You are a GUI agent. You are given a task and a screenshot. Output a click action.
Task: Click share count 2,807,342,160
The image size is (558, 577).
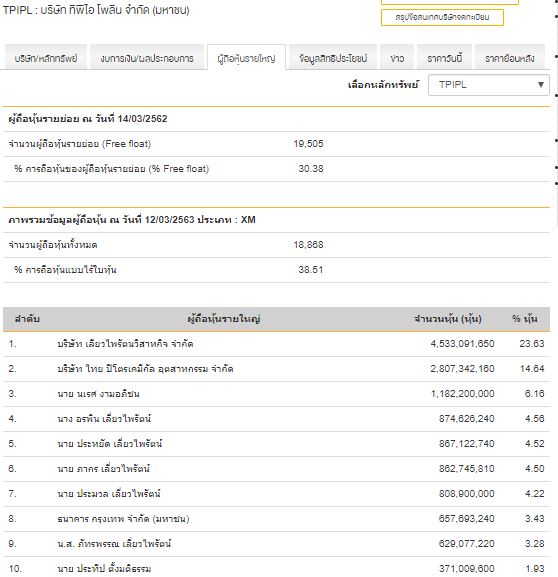tap(462, 369)
